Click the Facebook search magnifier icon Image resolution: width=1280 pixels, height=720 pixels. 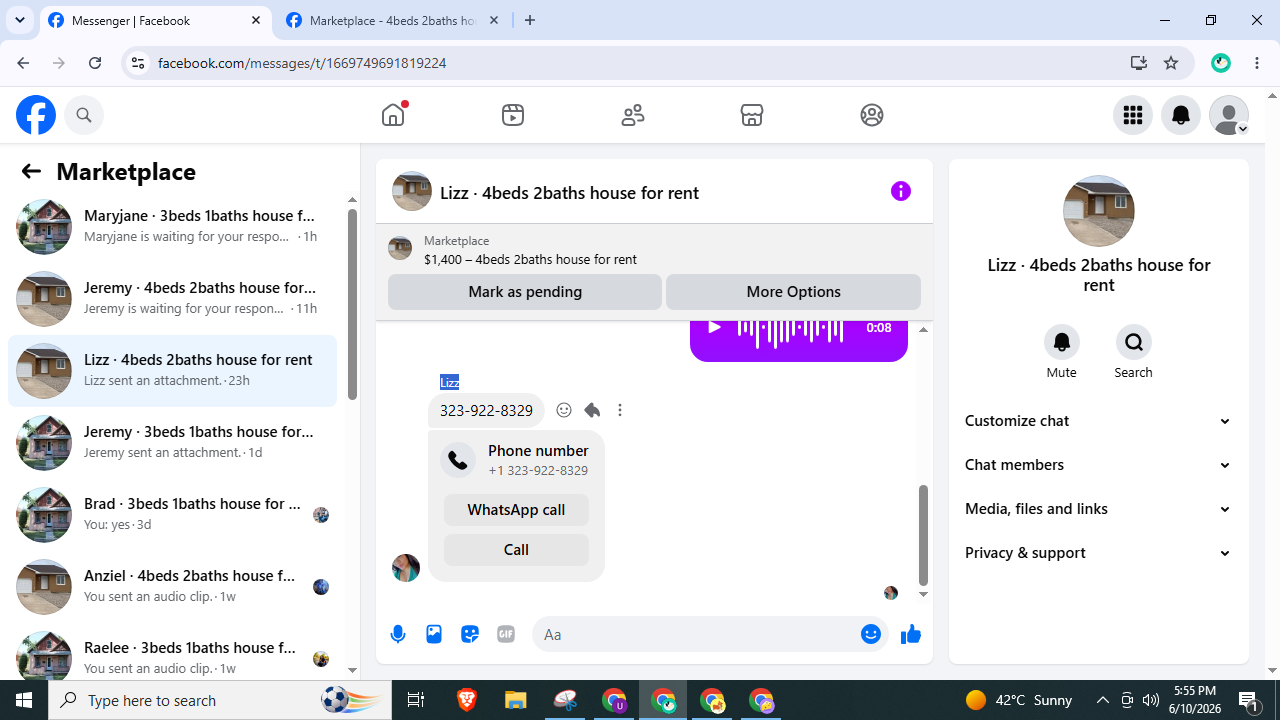(84, 115)
